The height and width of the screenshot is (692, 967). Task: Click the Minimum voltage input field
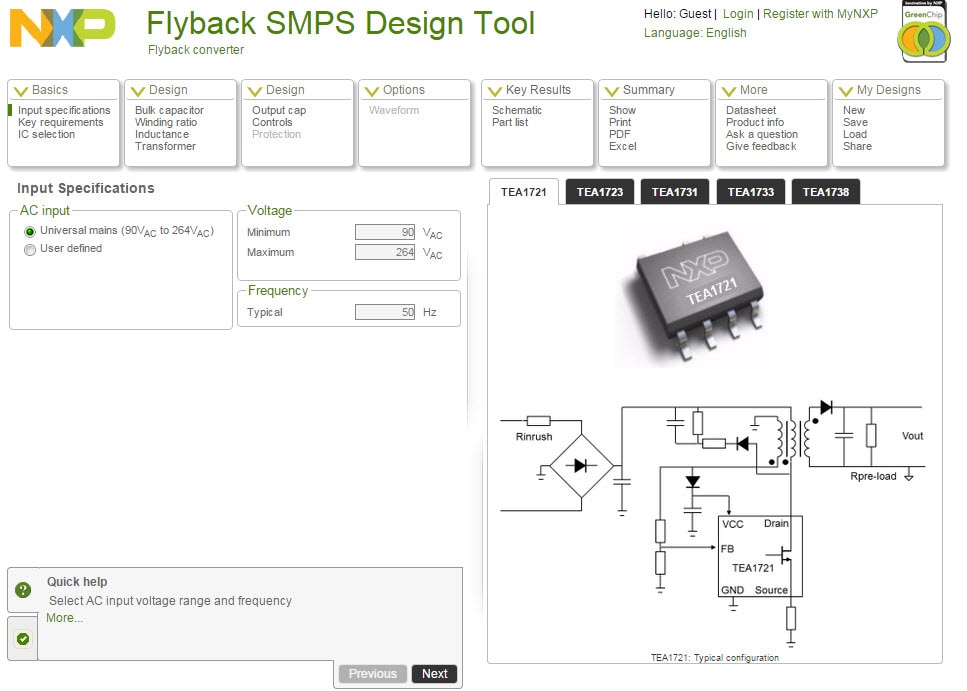pyautogui.click(x=385, y=232)
